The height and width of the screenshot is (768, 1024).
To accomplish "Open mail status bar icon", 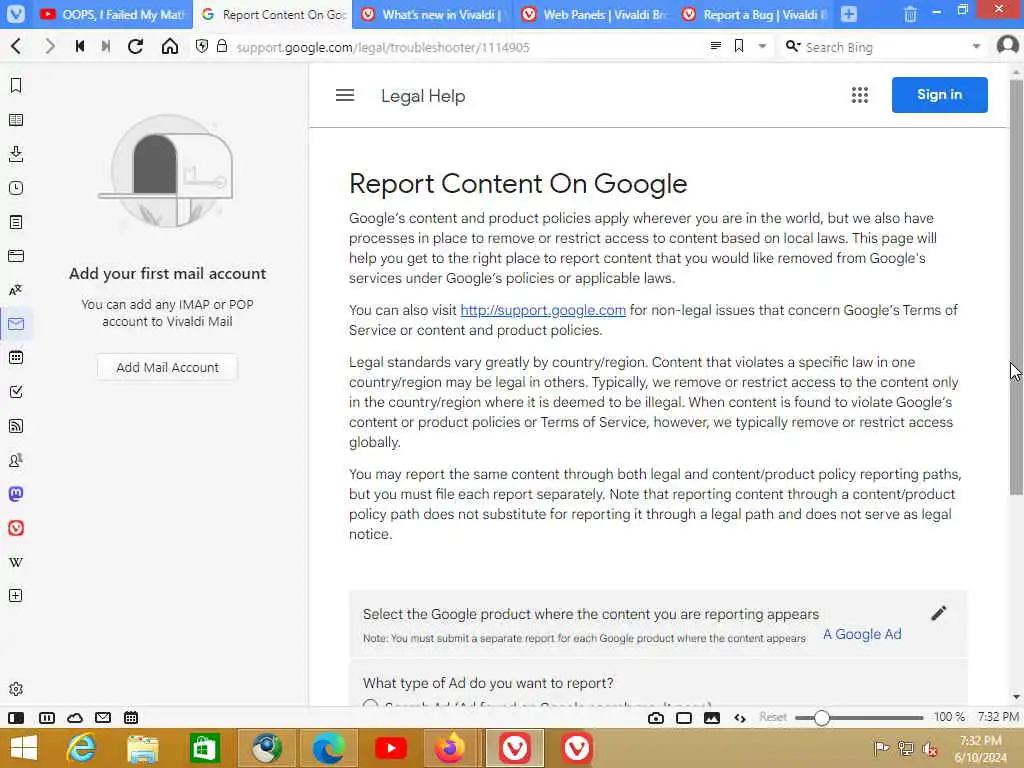I will coord(103,718).
